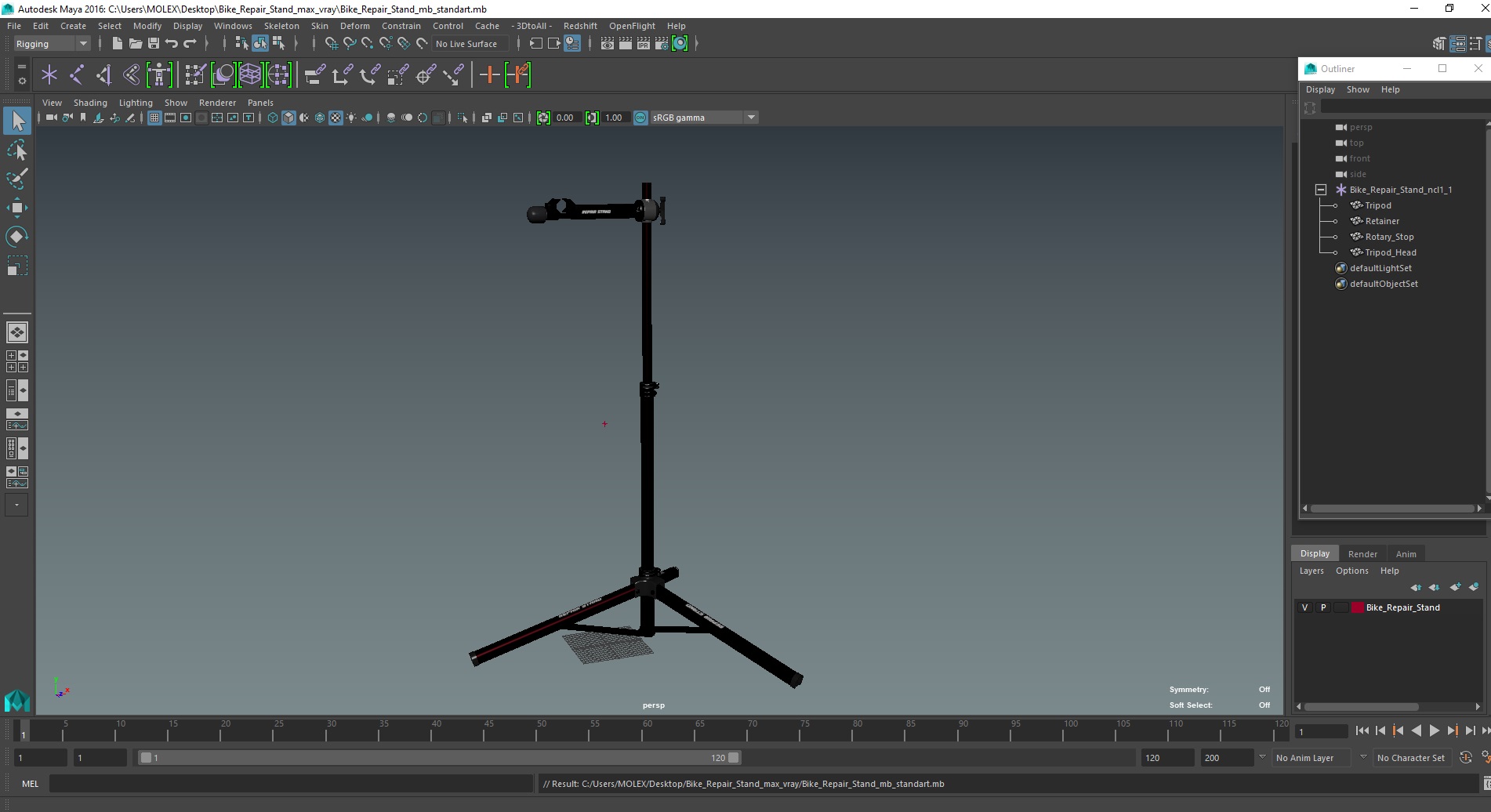This screenshot has height=812, width=1491.
Task: Select the arrow Select tool in the toolbox
Action: (x=17, y=121)
